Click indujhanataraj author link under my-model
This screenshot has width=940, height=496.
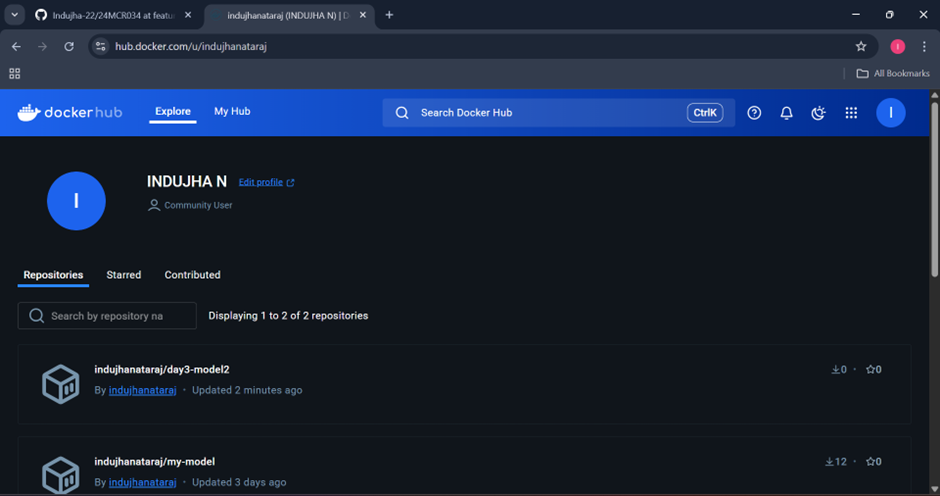pyautogui.click(x=143, y=482)
